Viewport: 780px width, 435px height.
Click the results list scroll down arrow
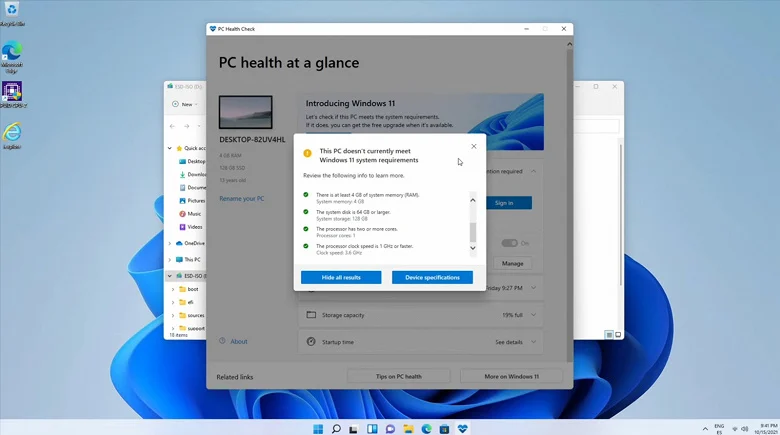click(x=473, y=248)
